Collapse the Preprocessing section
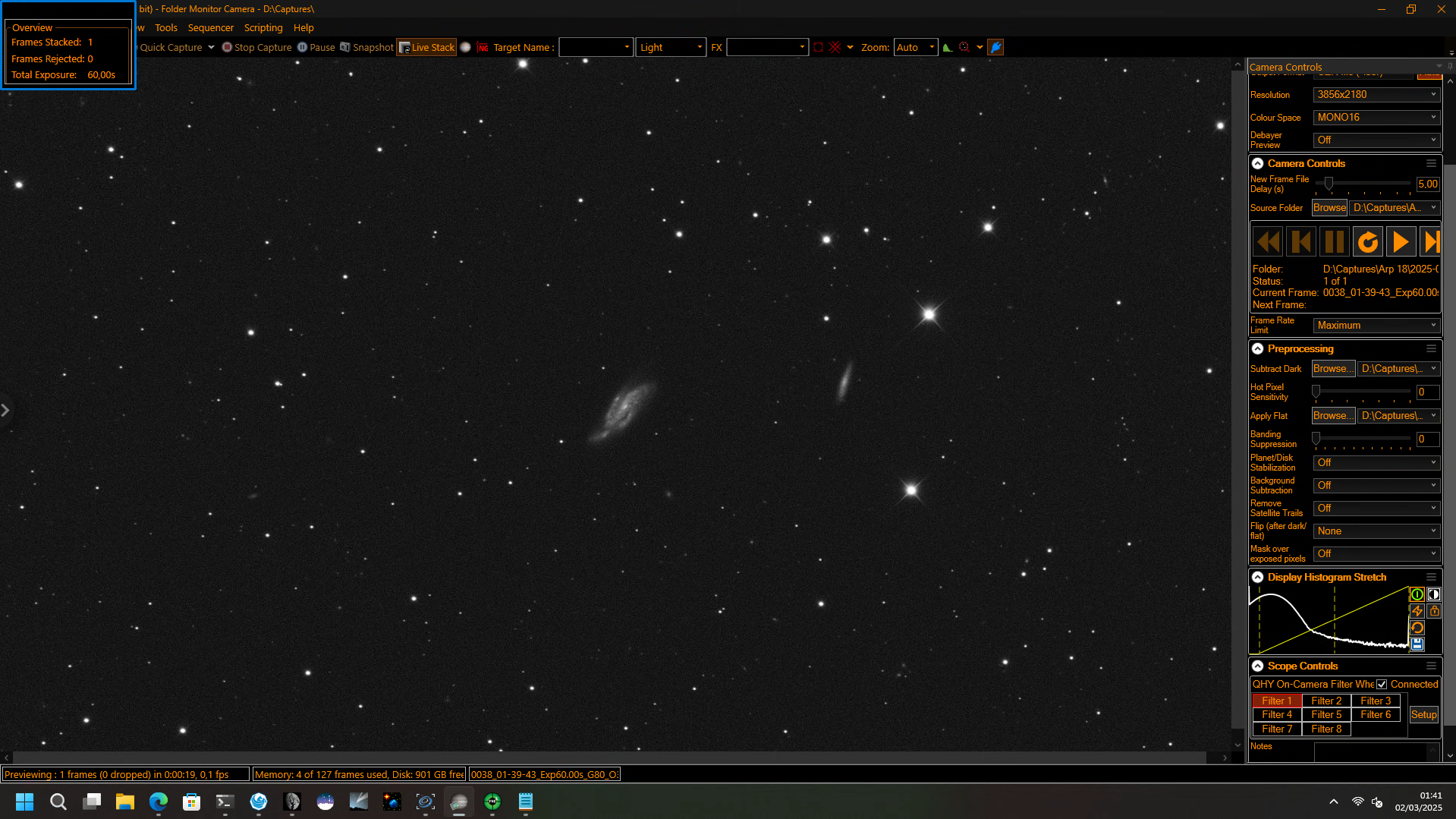 1257,348
